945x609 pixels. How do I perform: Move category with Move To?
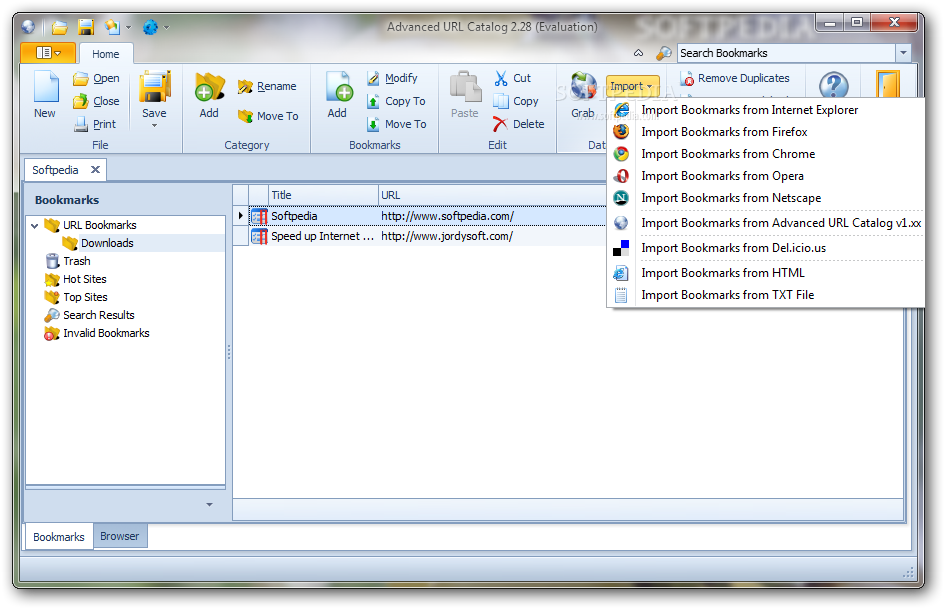pyautogui.click(x=268, y=116)
